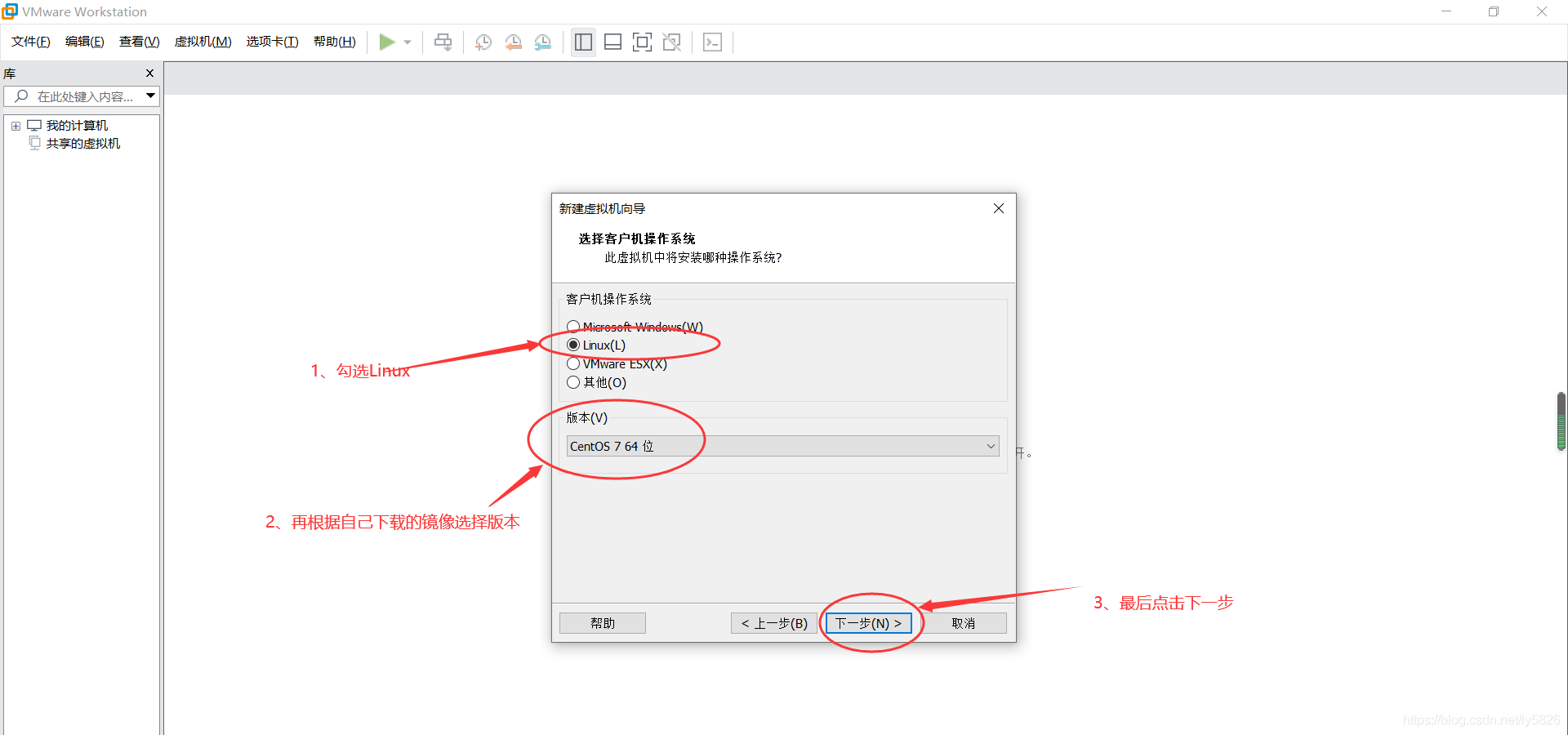Click the 帮助 button in the wizard
This screenshot has width=1568, height=735.
point(603,623)
